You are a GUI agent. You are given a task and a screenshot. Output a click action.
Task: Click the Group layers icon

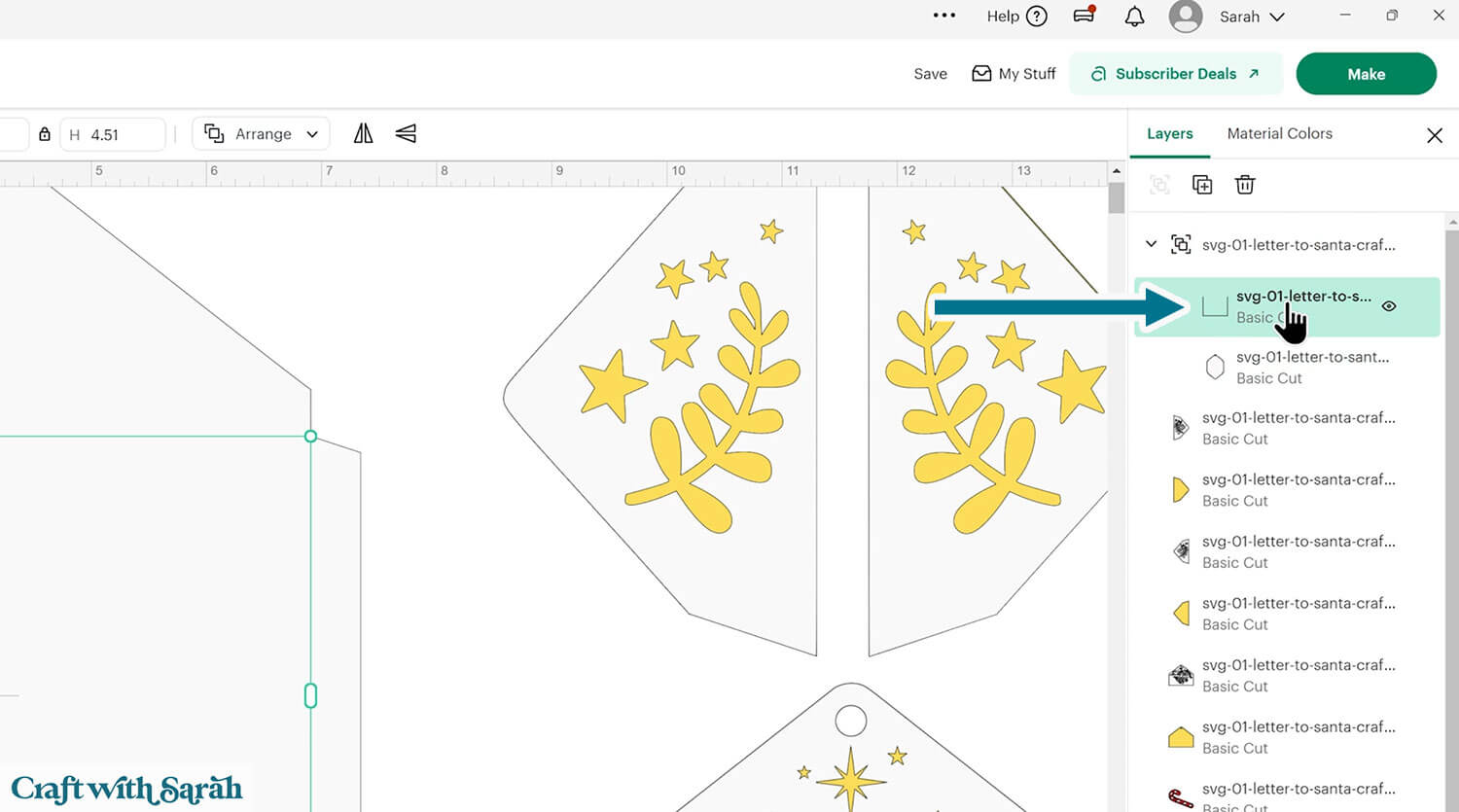point(1159,185)
